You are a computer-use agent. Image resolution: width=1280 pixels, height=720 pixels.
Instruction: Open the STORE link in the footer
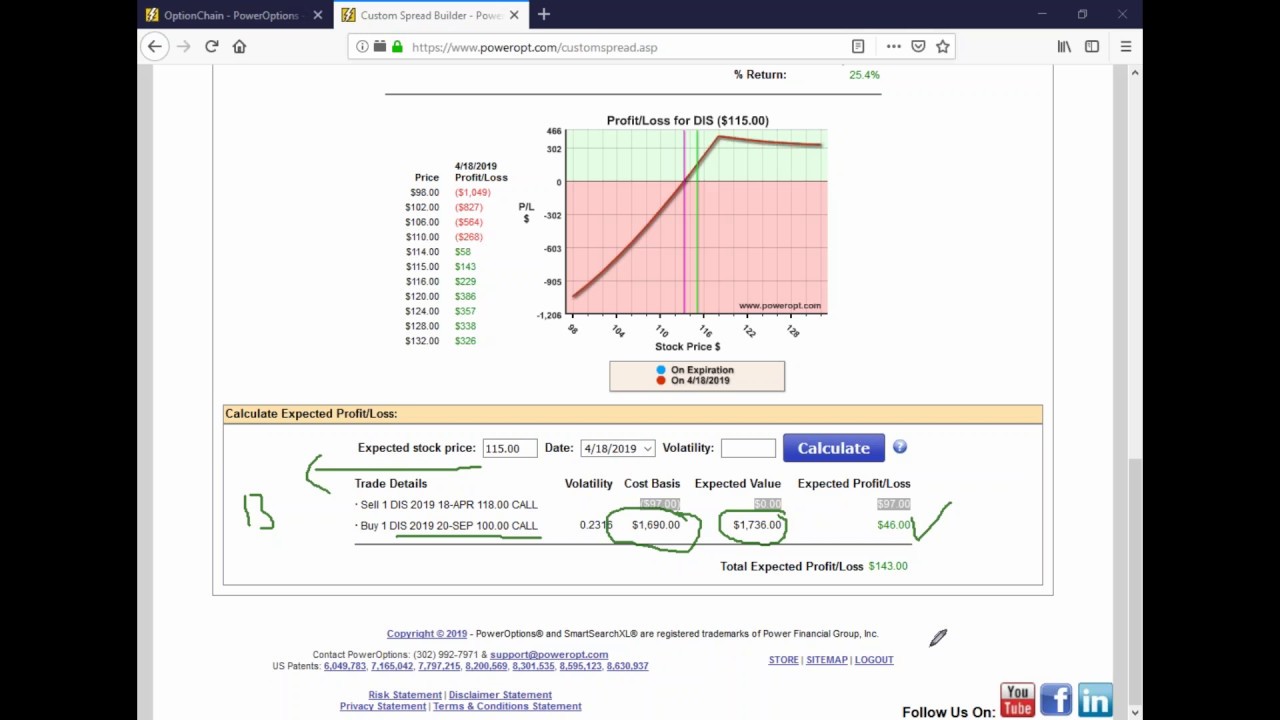(x=783, y=660)
